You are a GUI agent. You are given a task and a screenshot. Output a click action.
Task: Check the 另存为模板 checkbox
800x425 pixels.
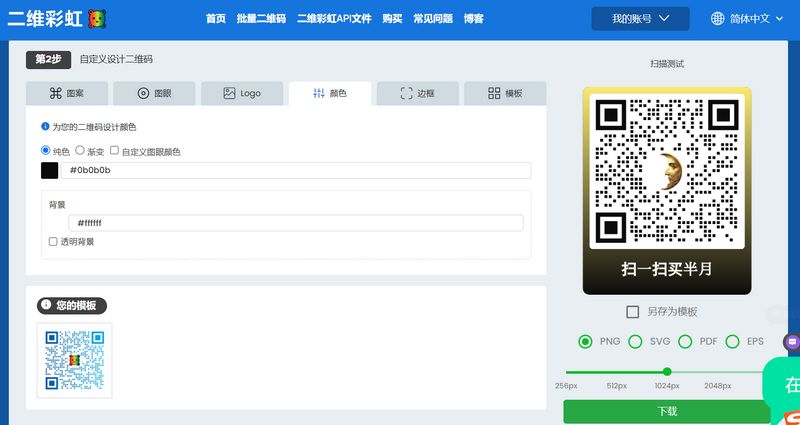tap(632, 312)
